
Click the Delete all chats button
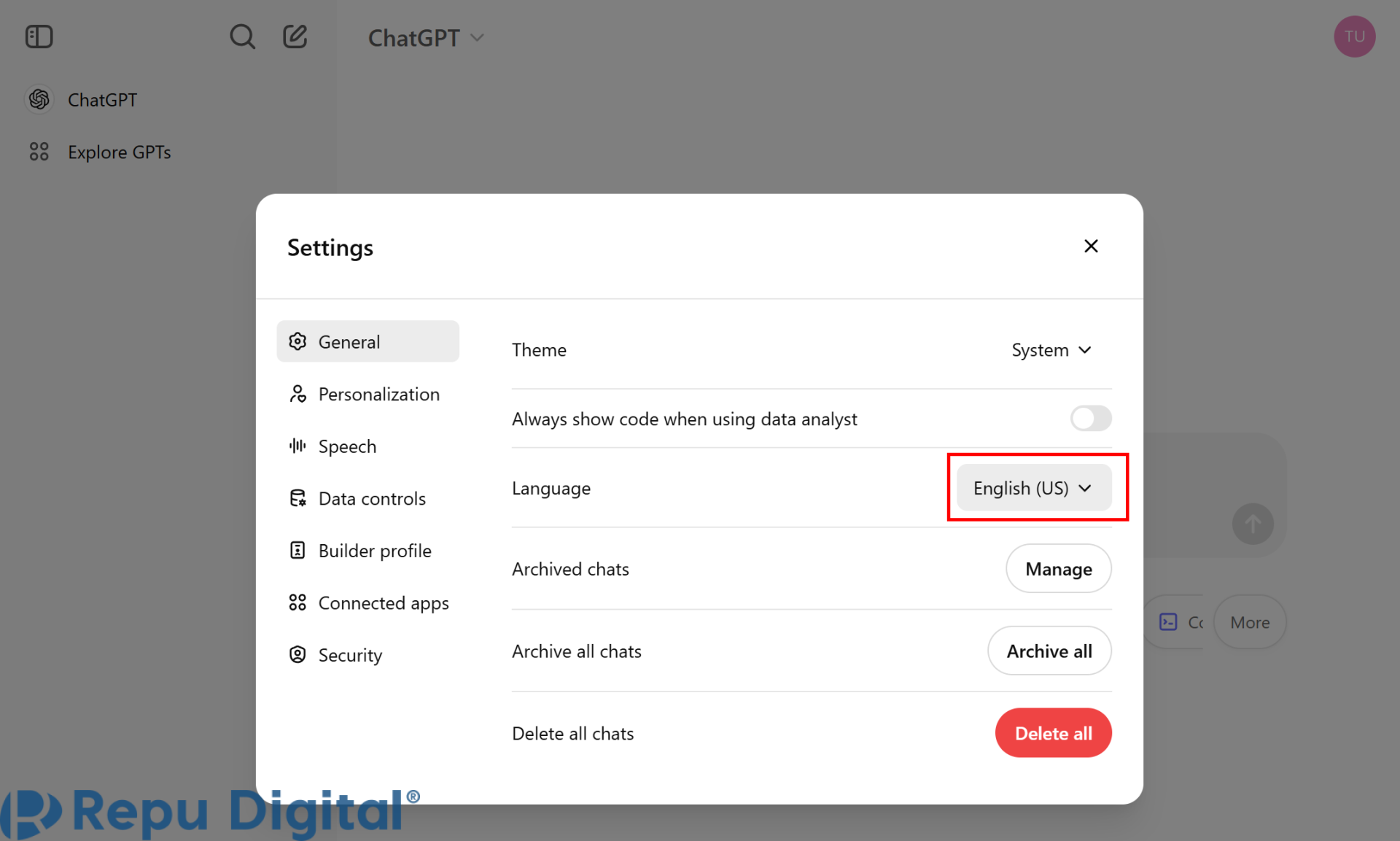(1054, 734)
